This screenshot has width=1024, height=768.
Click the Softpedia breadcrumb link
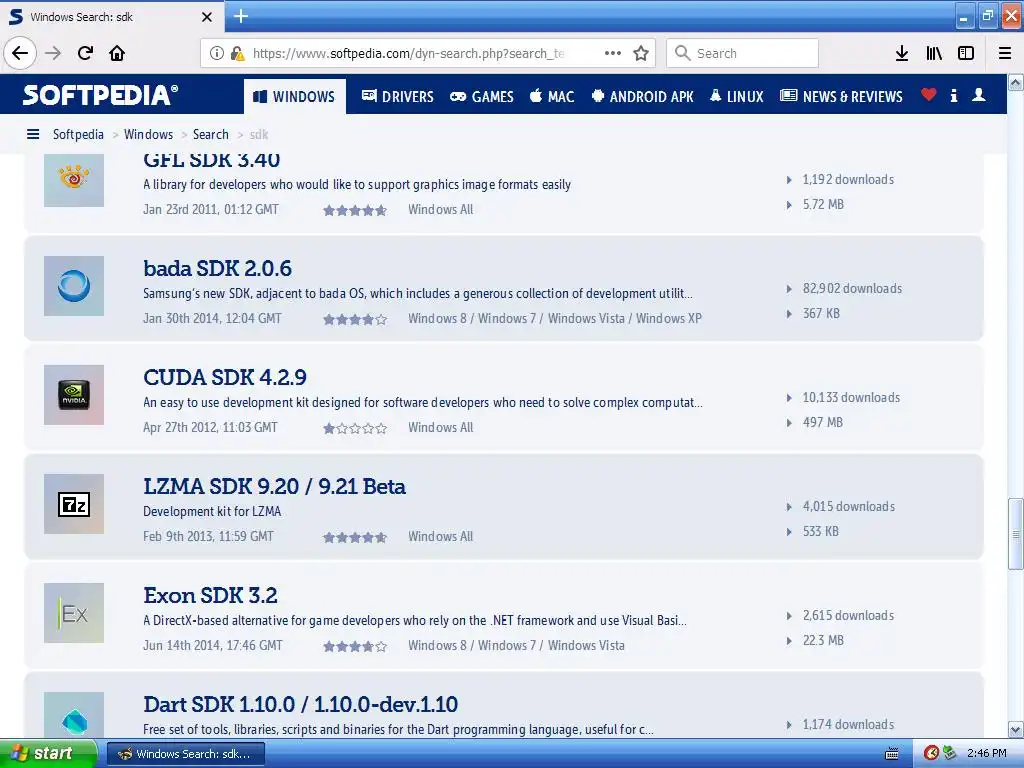click(78, 135)
